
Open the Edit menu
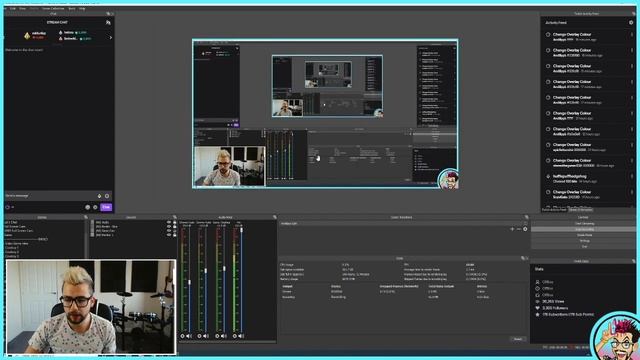13,8
